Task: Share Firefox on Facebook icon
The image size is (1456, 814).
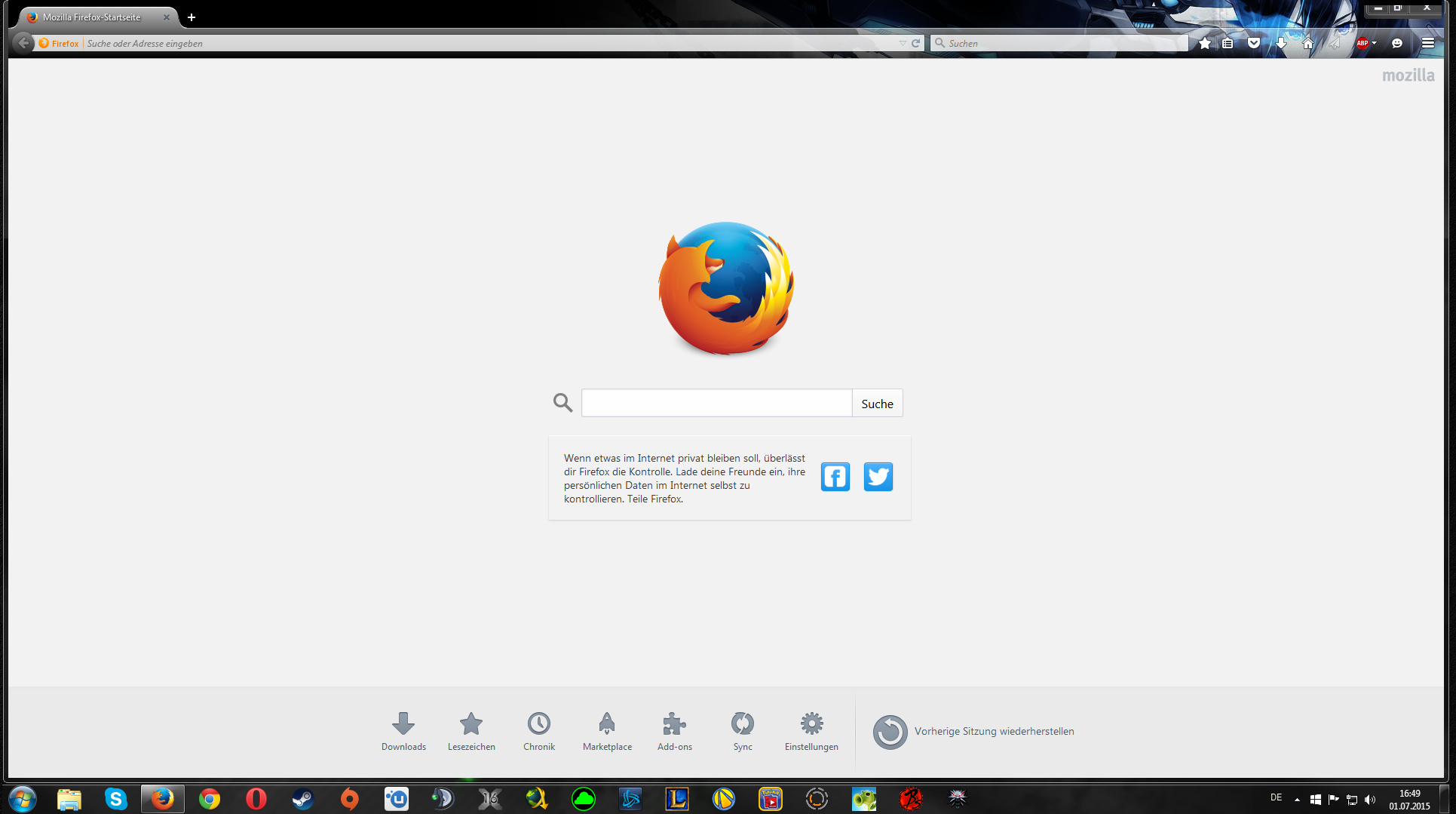Action: [835, 477]
